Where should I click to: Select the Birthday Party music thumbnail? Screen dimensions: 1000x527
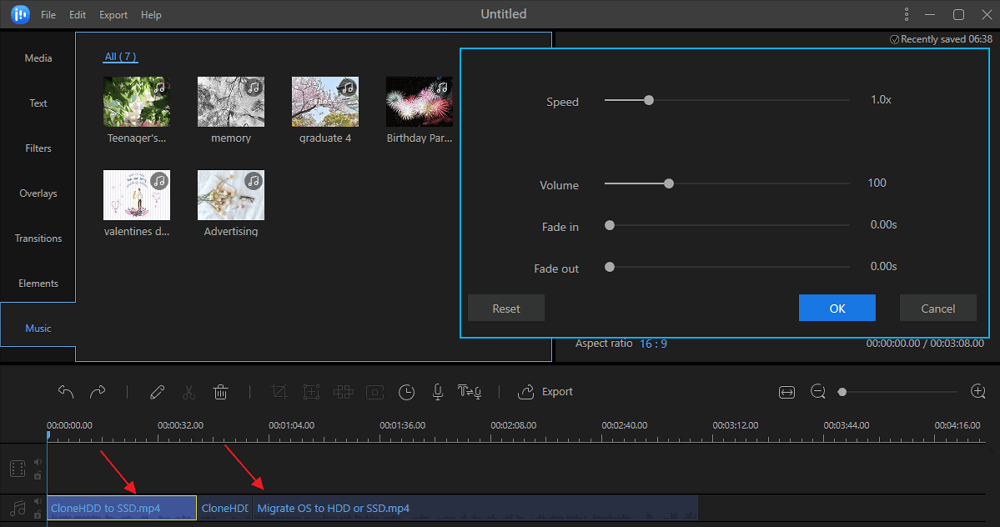(419, 102)
